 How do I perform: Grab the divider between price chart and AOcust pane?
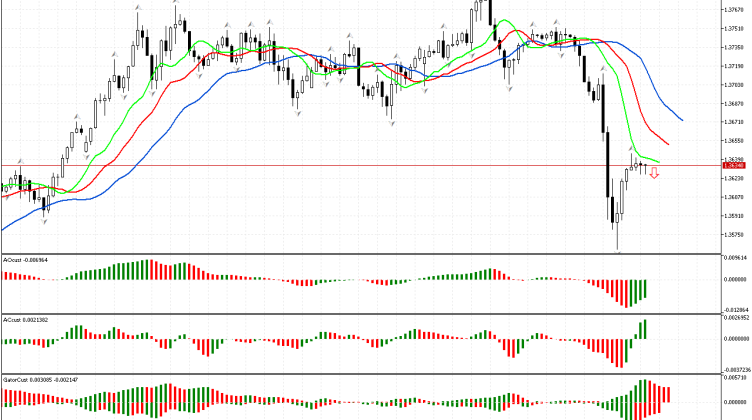tap(360, 253)
